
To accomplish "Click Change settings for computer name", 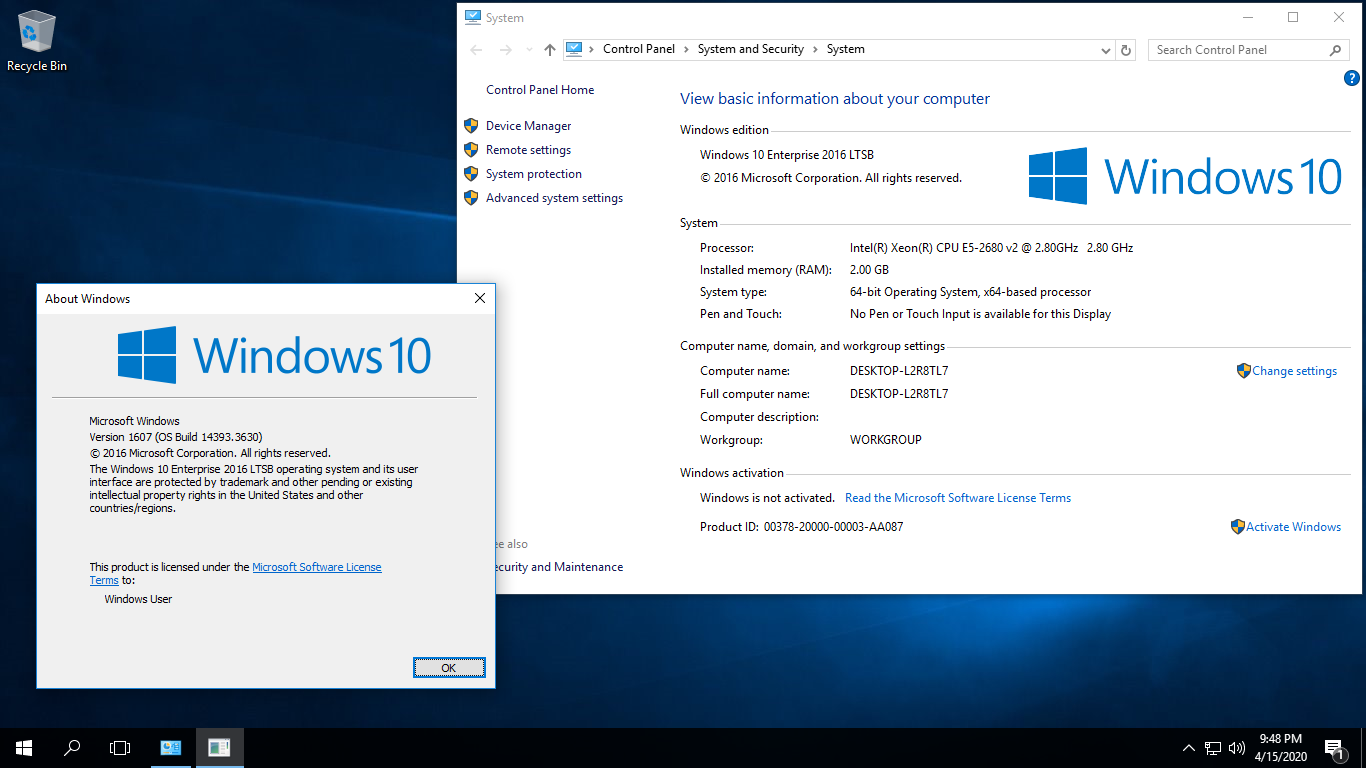I will (x=1294, y=371).
